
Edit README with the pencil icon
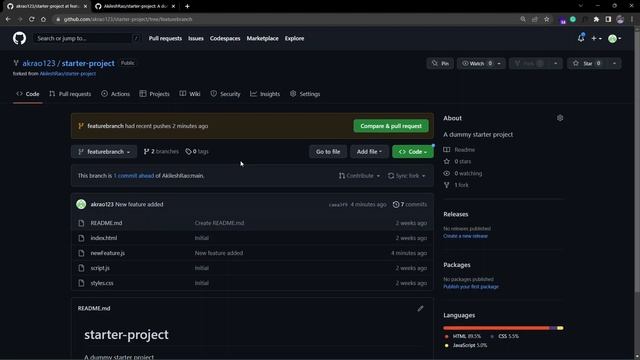420,309
